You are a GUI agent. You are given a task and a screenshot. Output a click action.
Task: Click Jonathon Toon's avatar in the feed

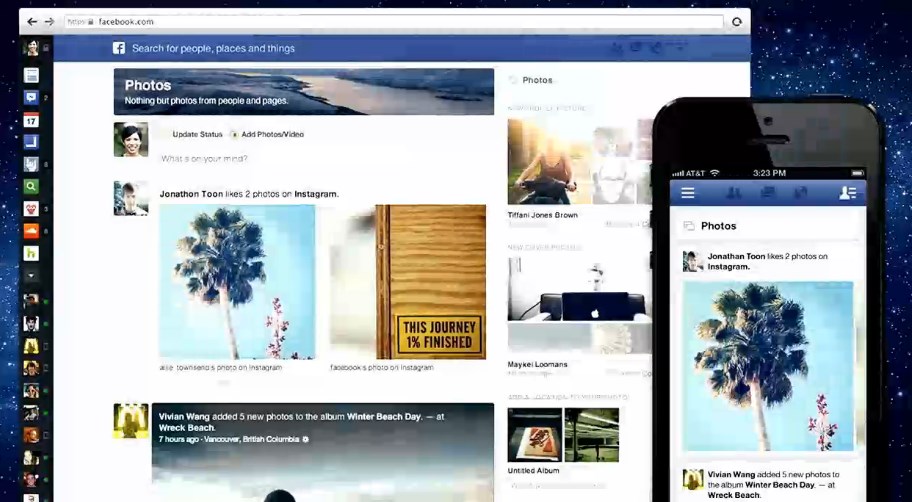(x=131, y=198)
